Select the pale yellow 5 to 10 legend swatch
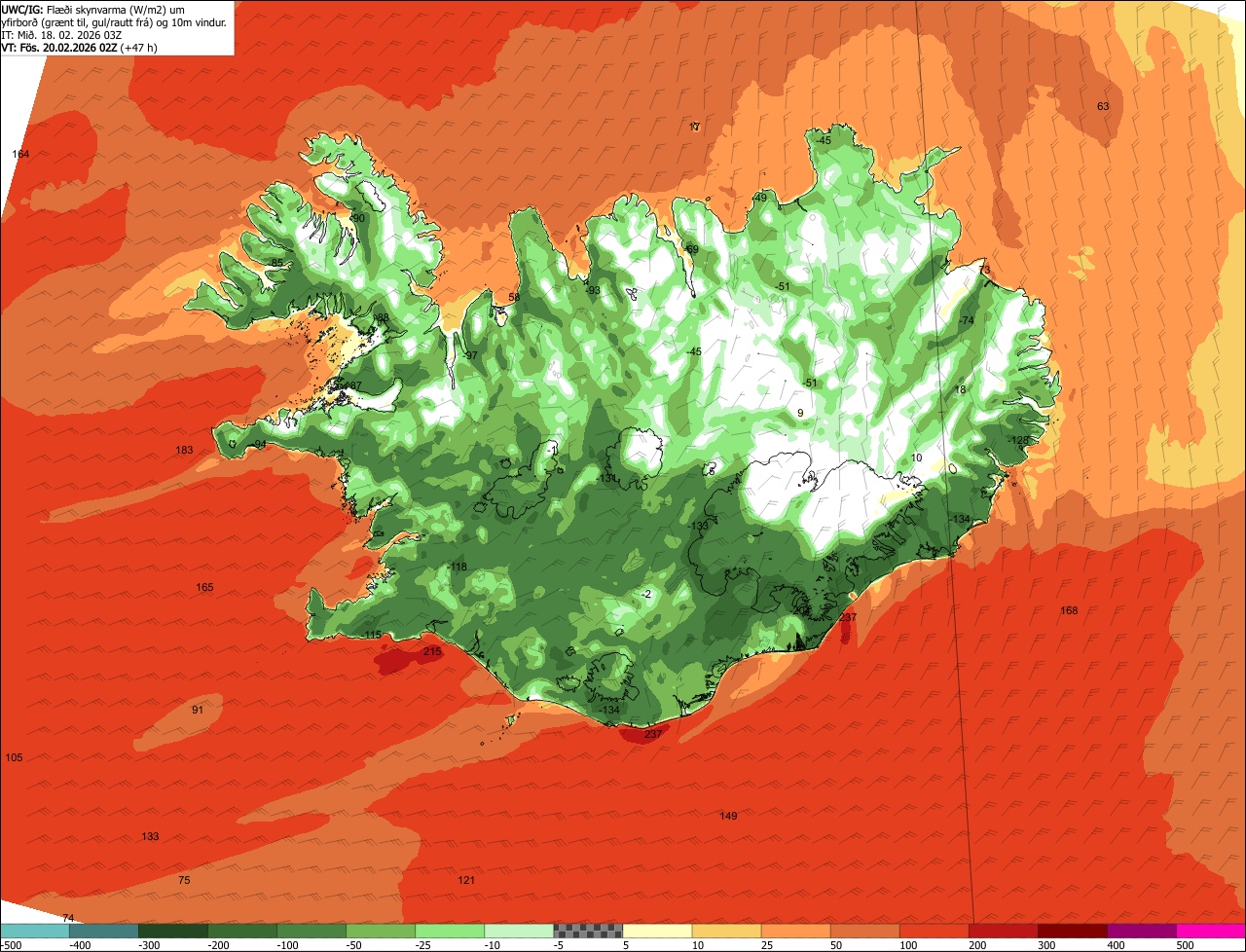 pos(657,931)
